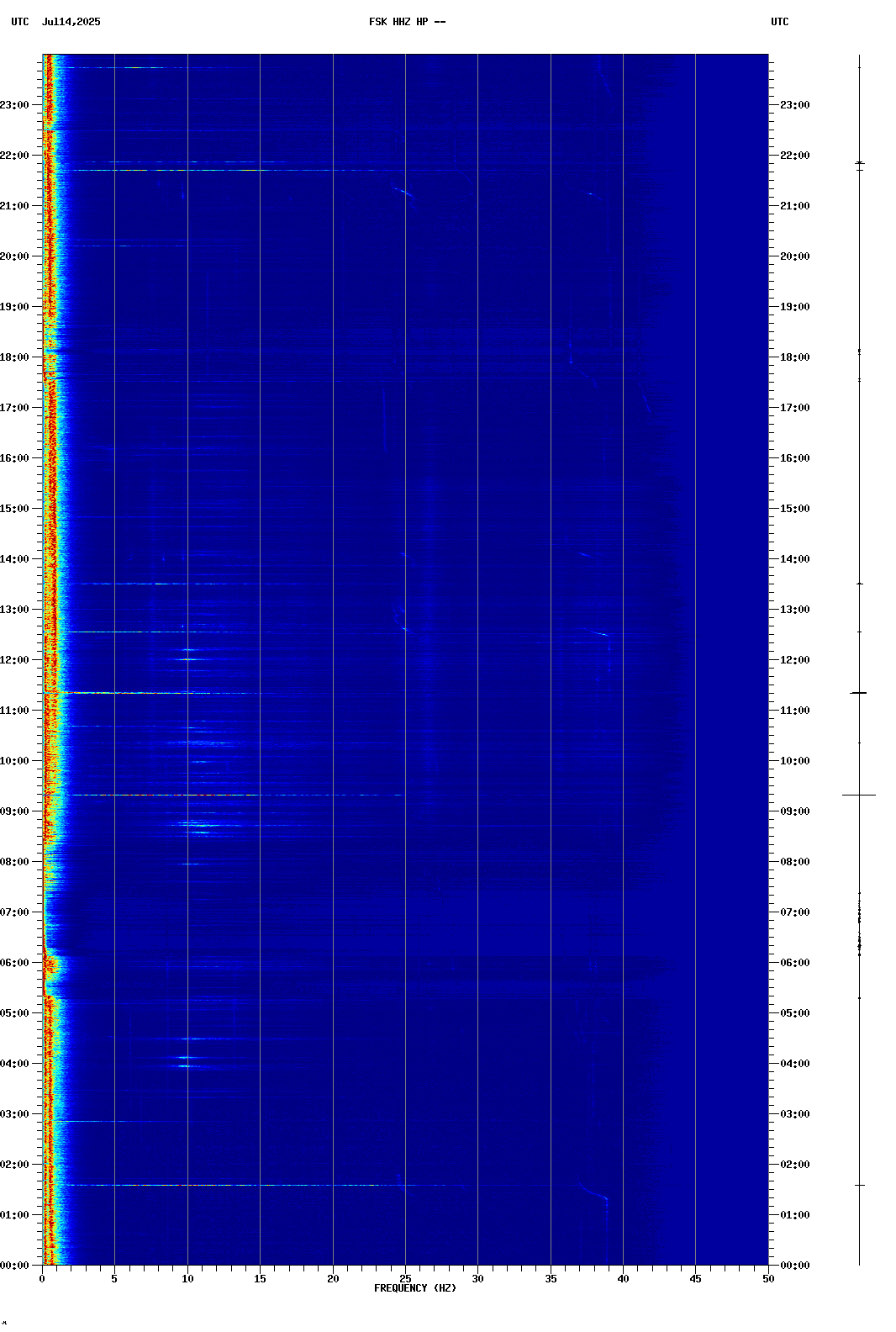Select 19:00 on the right time axis
Image resolution: width=896 pixels, height=1332 pixels.
pyautogui.click(x=795, y=307)
